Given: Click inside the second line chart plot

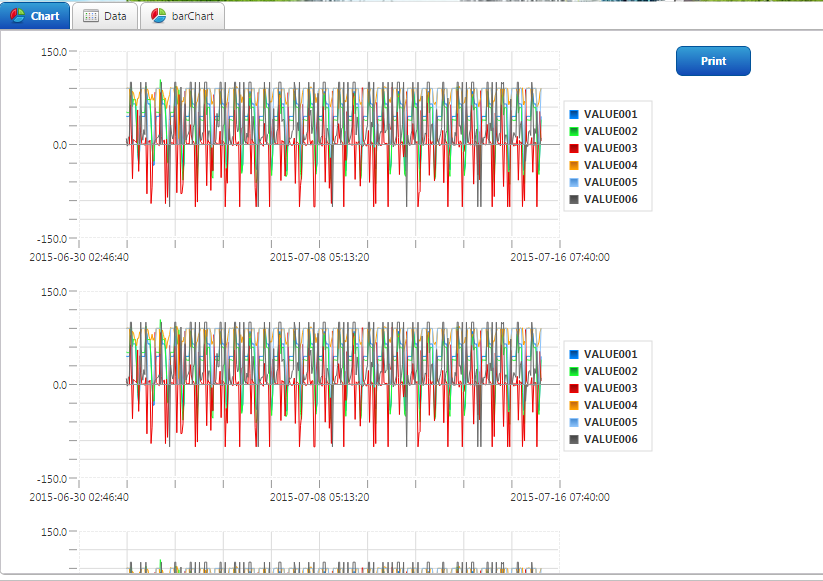Looking at the screenshot, I should click(x=319, y=385).
